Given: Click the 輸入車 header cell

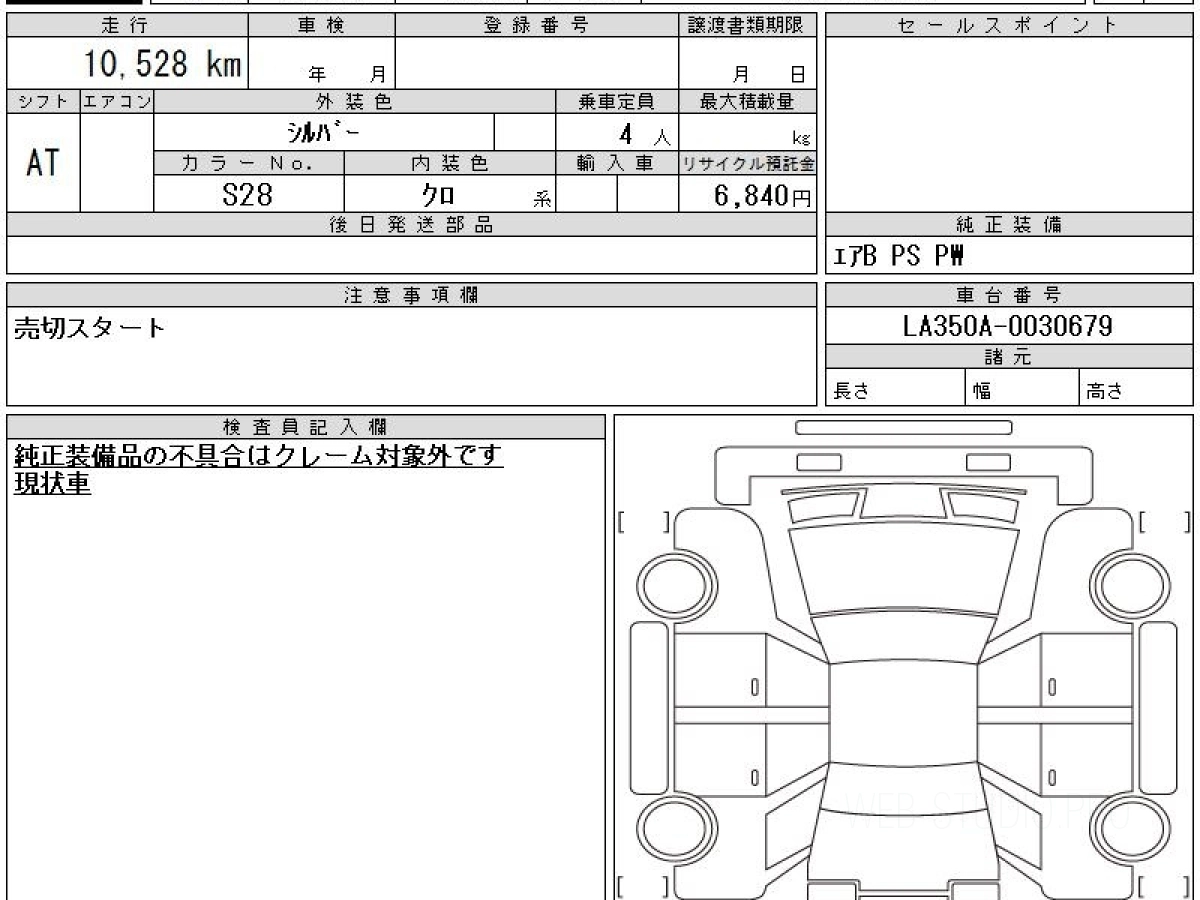Looking at the screenshot, I should (617, 163).
